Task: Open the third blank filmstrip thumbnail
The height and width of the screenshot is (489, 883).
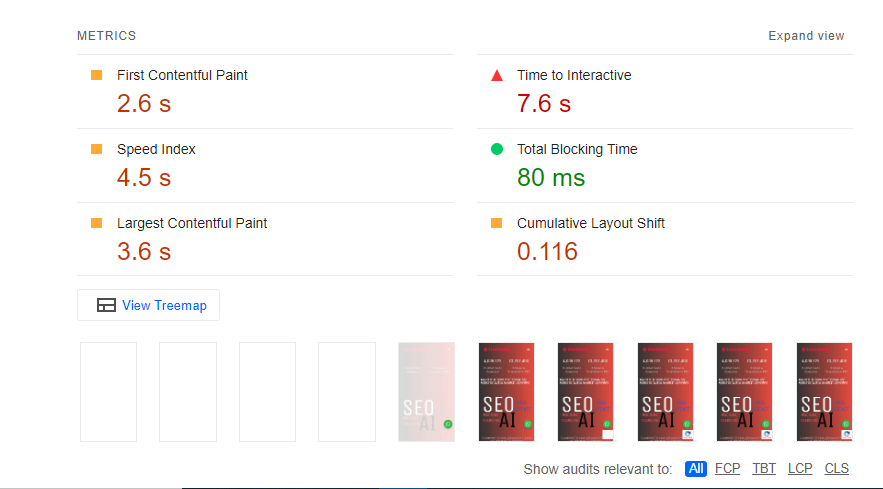Action: point(267,392)
